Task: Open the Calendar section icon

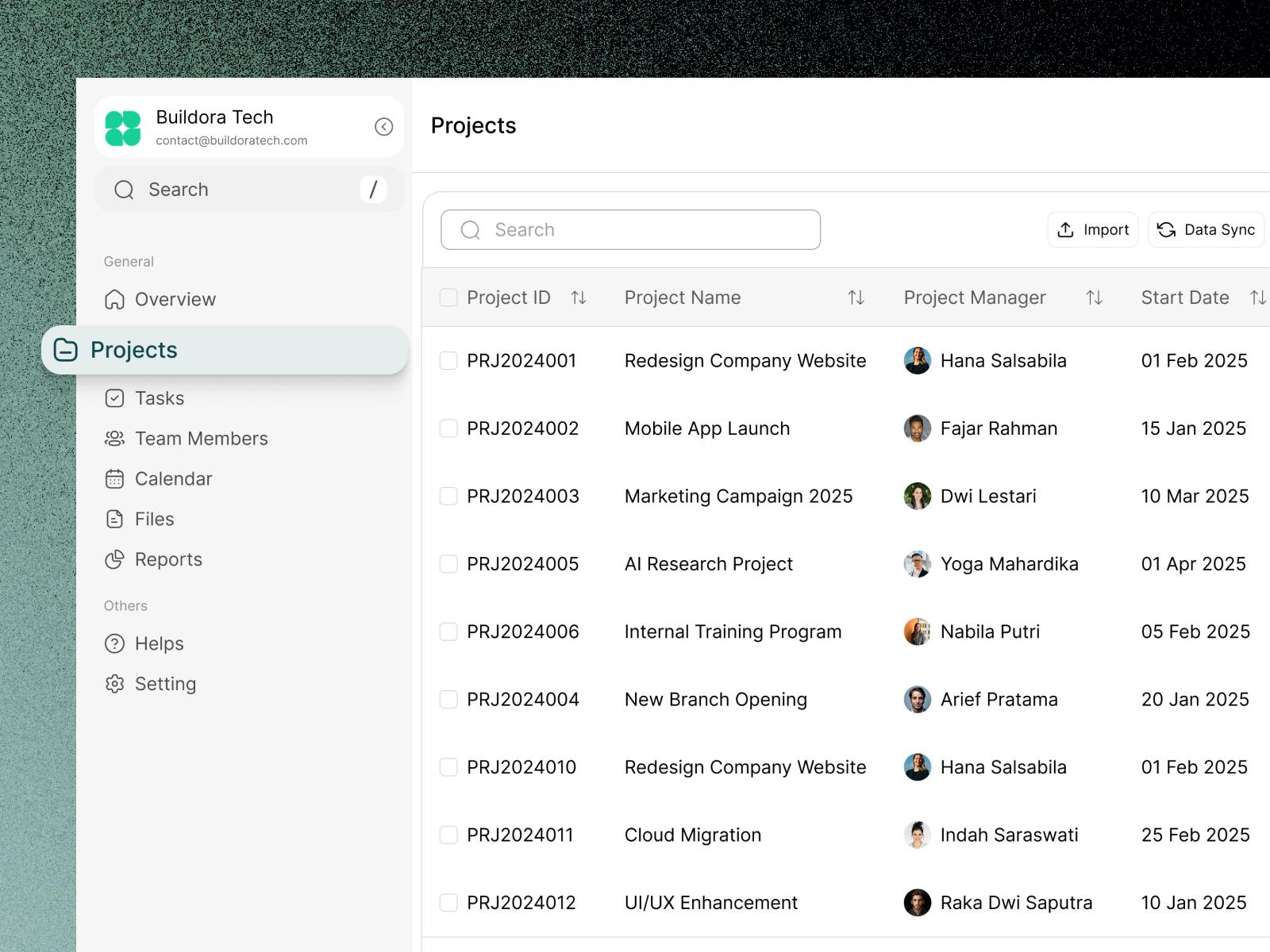Action: [116, 478]
